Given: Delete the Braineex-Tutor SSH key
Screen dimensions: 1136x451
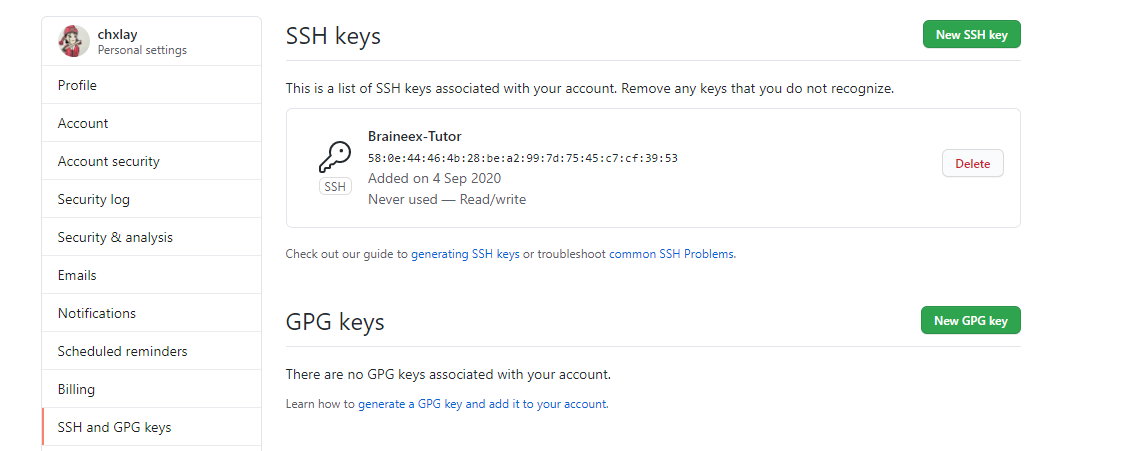Looking at the screenshot, I should click(x=972, y=164).
